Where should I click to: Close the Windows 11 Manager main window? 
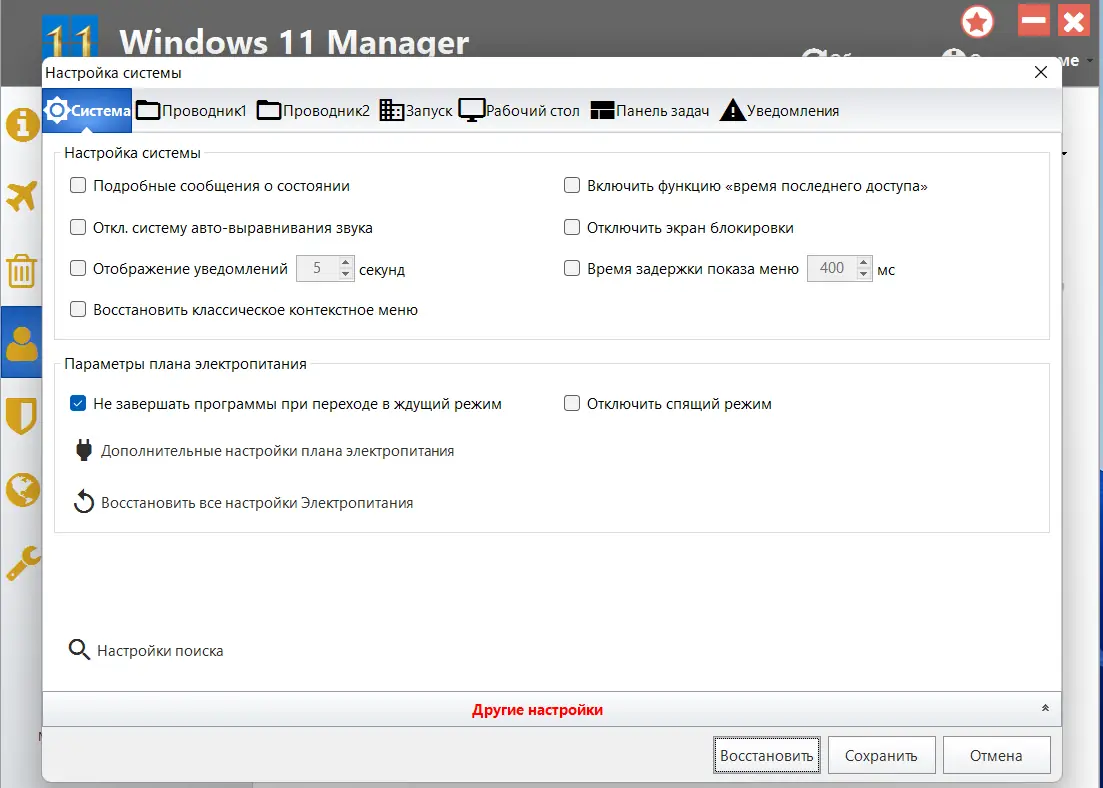click(x=1074, y=21)
